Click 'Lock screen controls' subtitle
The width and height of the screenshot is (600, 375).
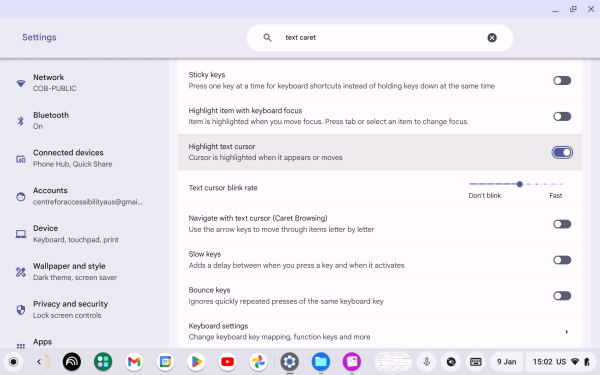[x=67, y=315]
